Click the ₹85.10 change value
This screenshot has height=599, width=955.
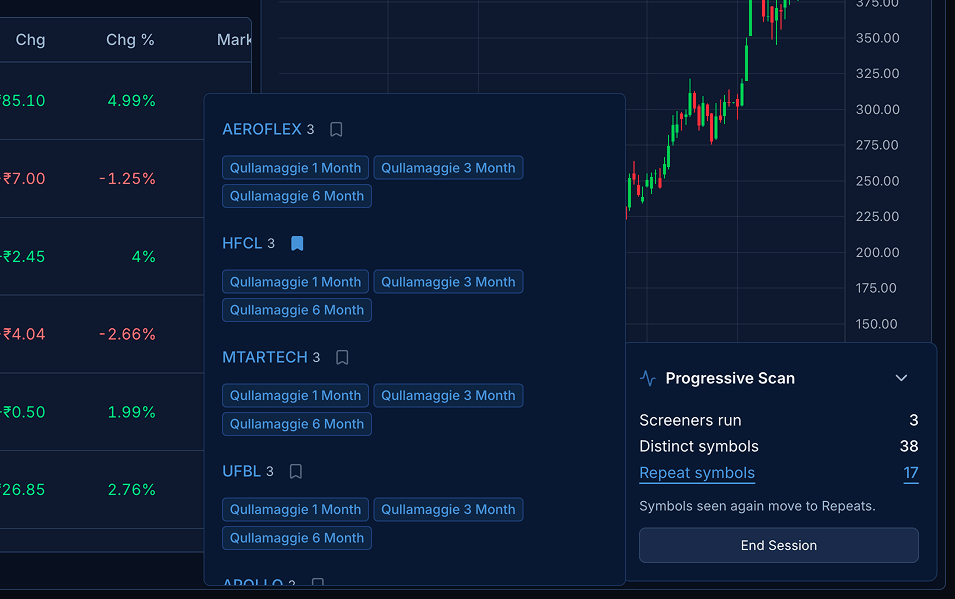click(x=23, y=101)
